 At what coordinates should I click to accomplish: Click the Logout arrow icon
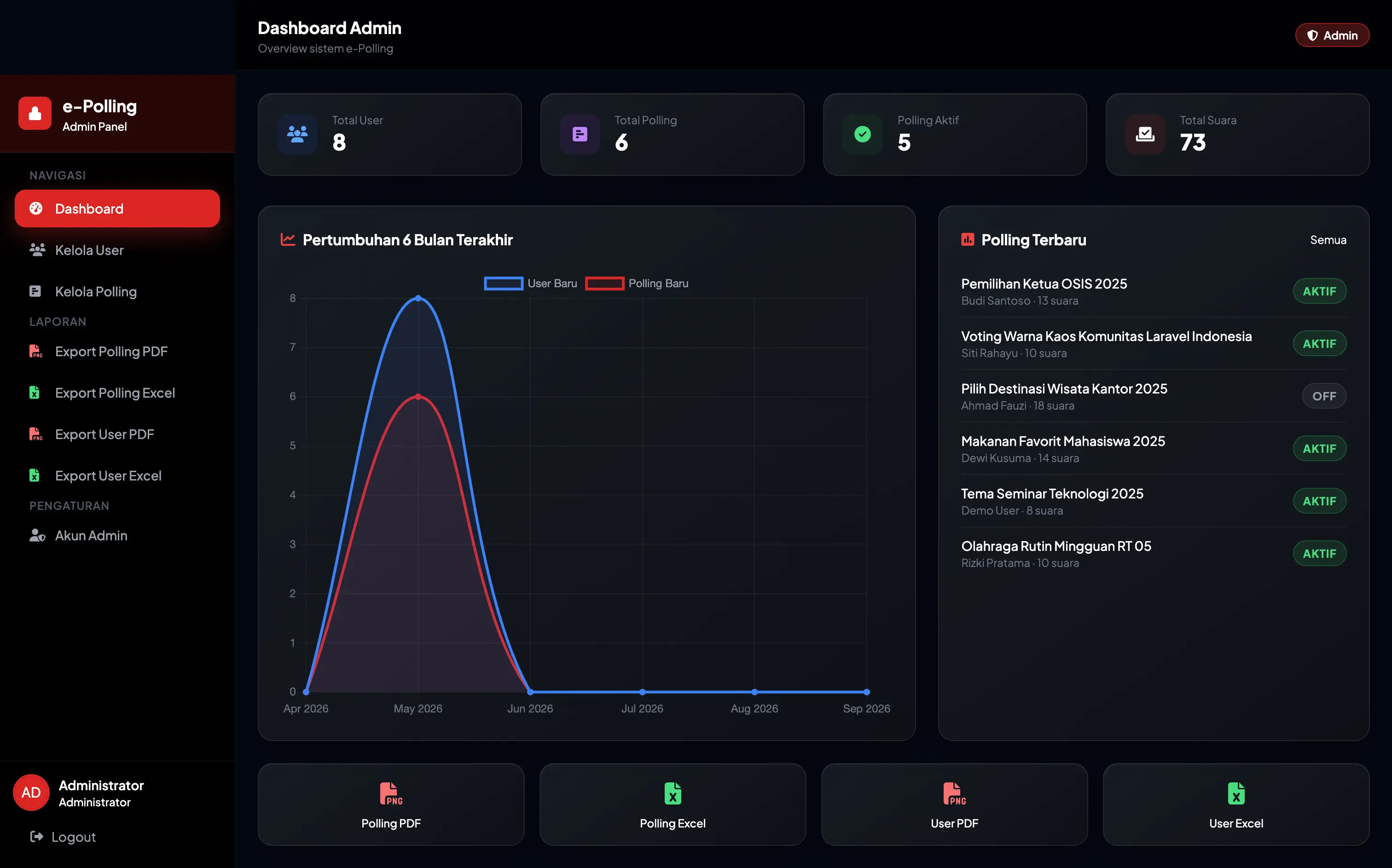(x=37, y=836)
